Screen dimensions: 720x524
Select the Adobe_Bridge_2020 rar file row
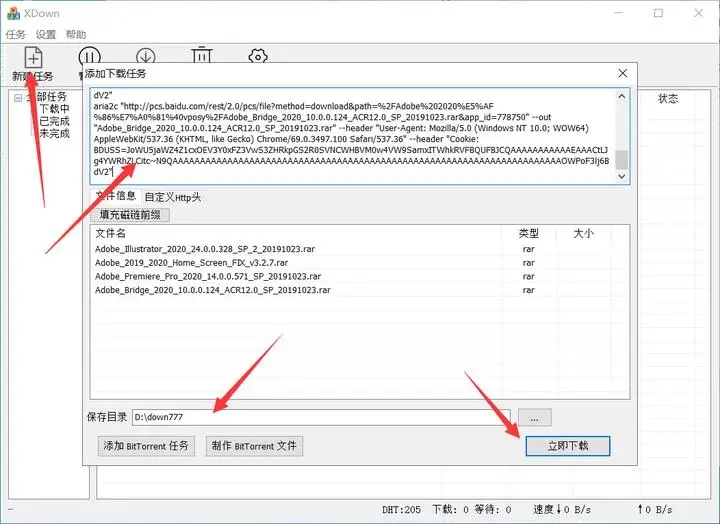(360, 290)
